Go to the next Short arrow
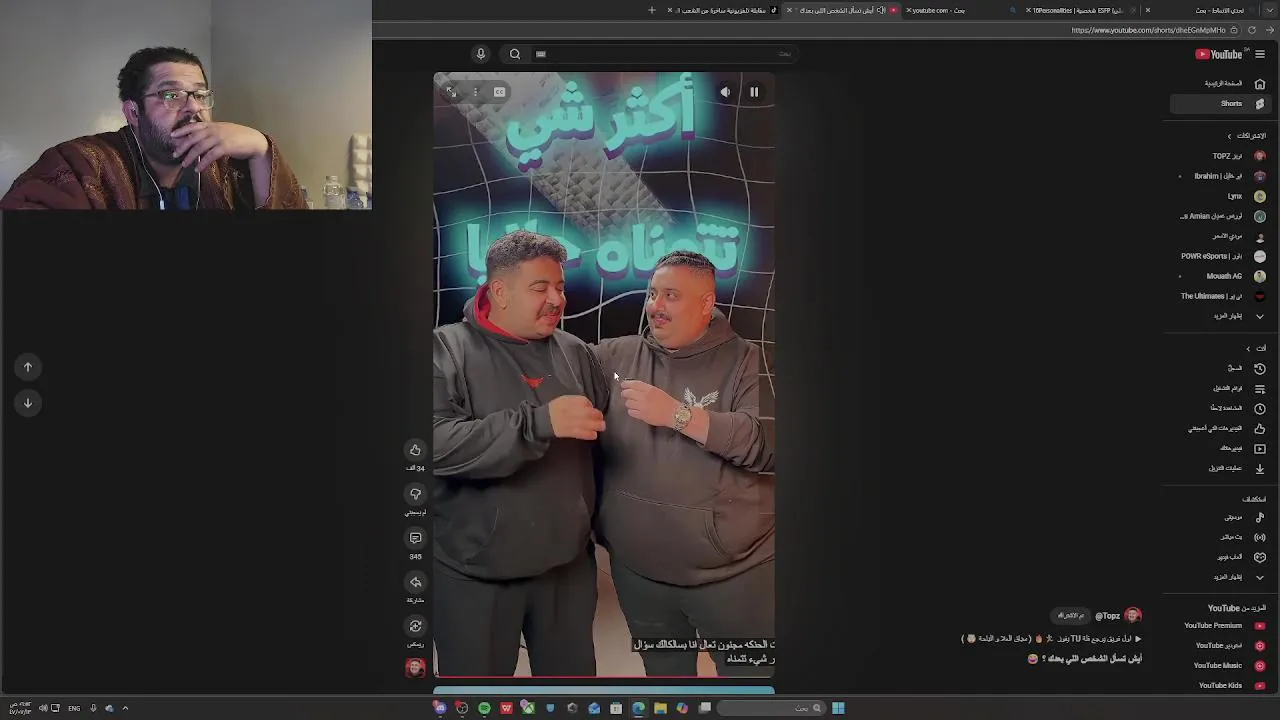The height and width of the screenshot is (720, 1280). coord(28,403)
